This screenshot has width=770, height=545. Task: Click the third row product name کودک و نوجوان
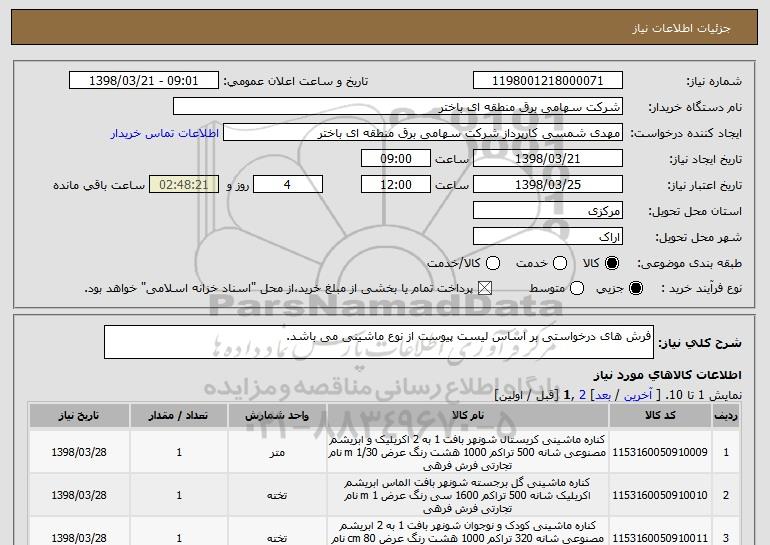(467, 532)
